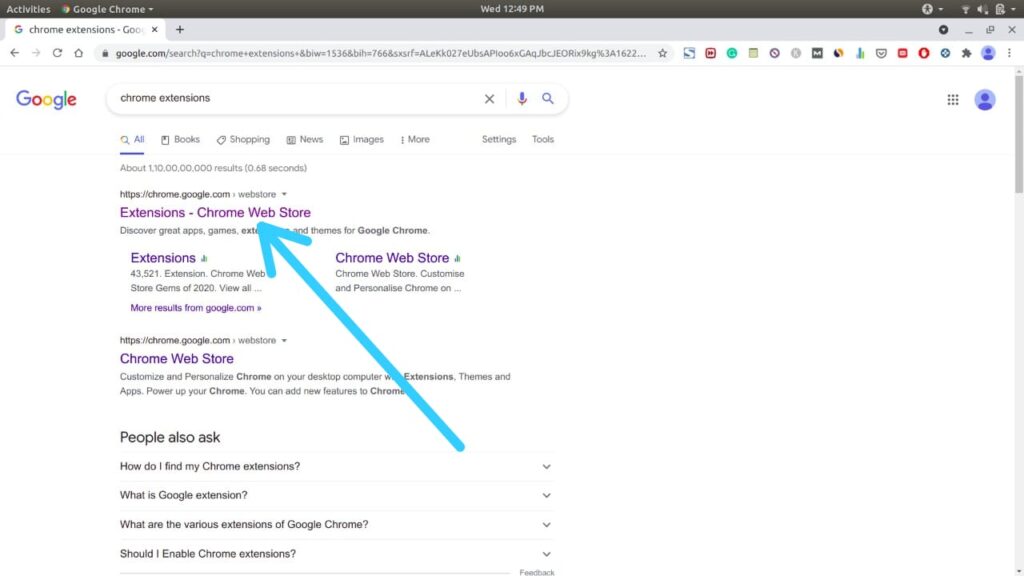Open dropdown arrow beside first webstore URL
Image resolution: width=1024 pixels, height=576 pixels.
284,194
